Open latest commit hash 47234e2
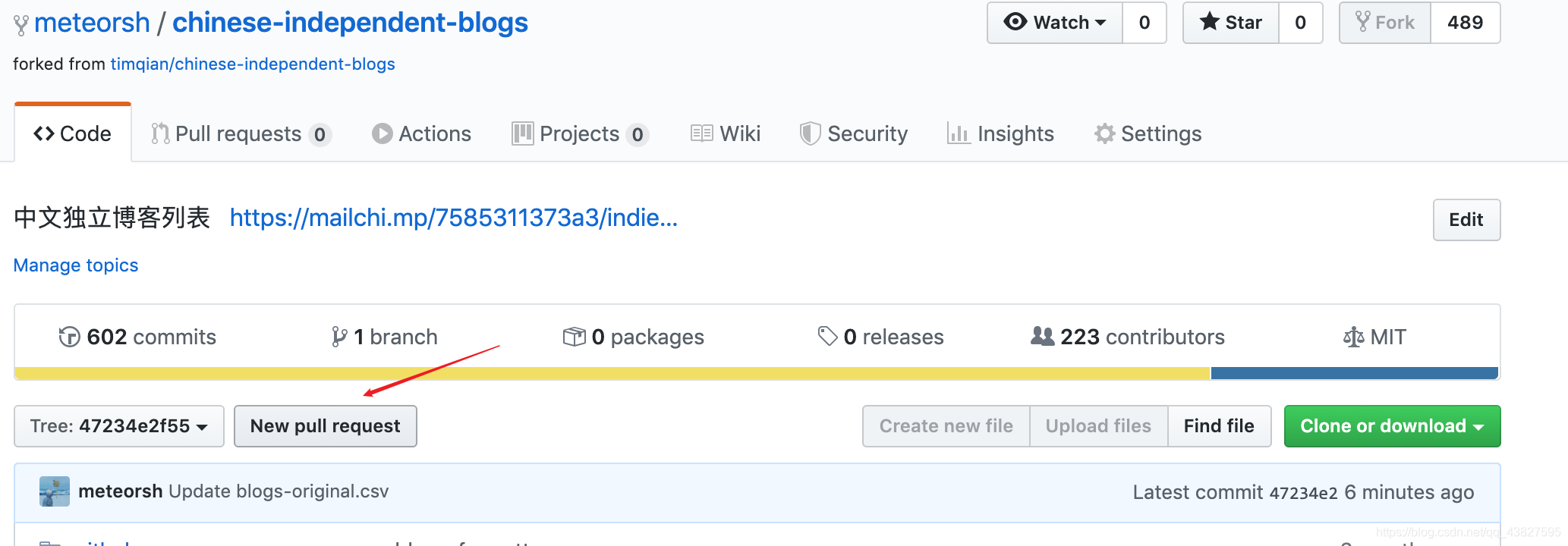Image resolution: width=1568 pixels, height=546 pixels. (x=1303, y=493)
